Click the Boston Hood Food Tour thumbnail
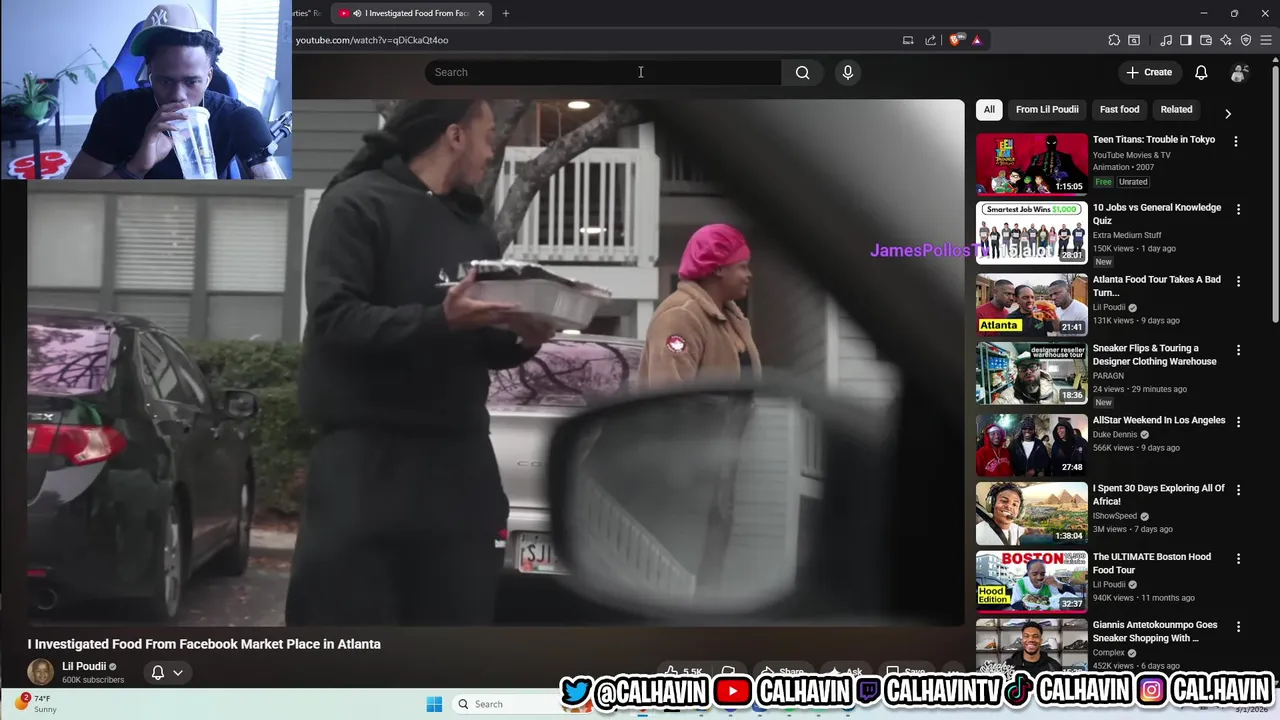This screenshot has height=720, width=1280. click(1031, 581)
